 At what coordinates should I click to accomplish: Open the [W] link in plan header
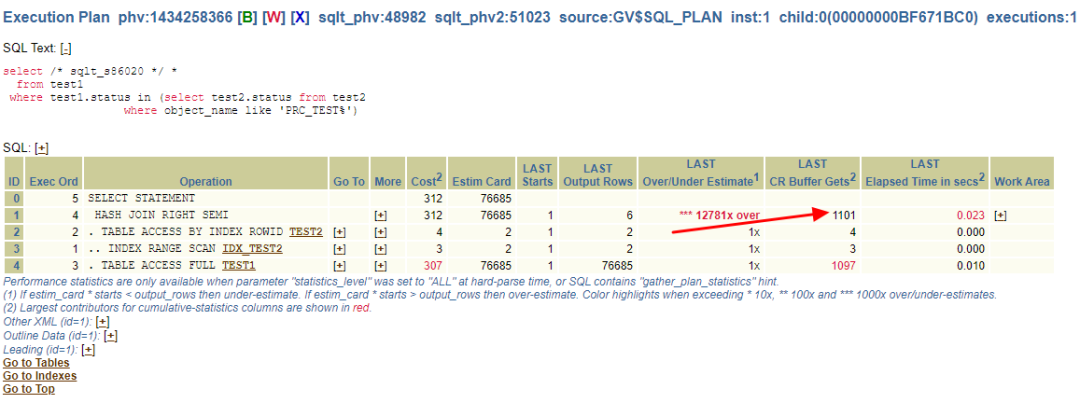(273, 18)
